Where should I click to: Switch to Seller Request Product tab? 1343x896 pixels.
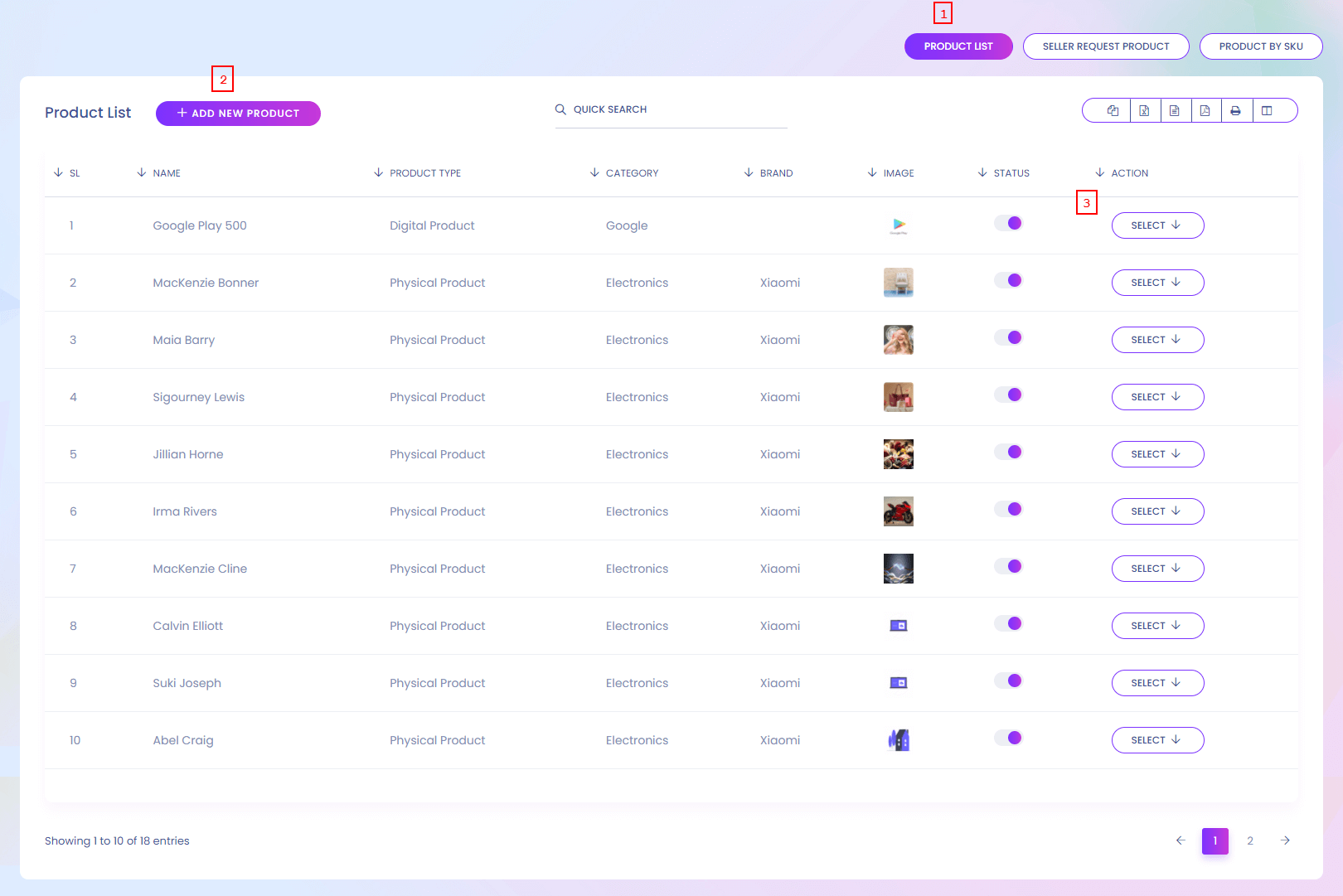pyautogui.click(x=1105, y=46)
